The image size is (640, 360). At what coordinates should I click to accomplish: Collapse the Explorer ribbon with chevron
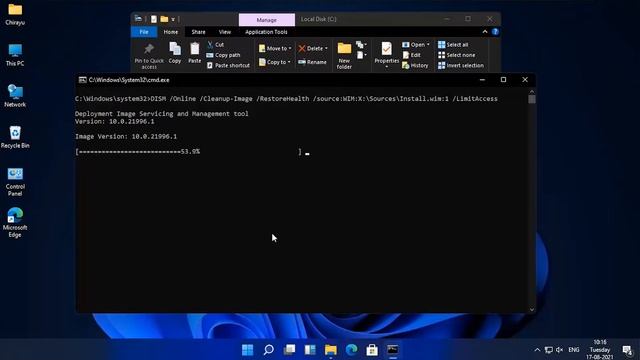pos(484,32)
